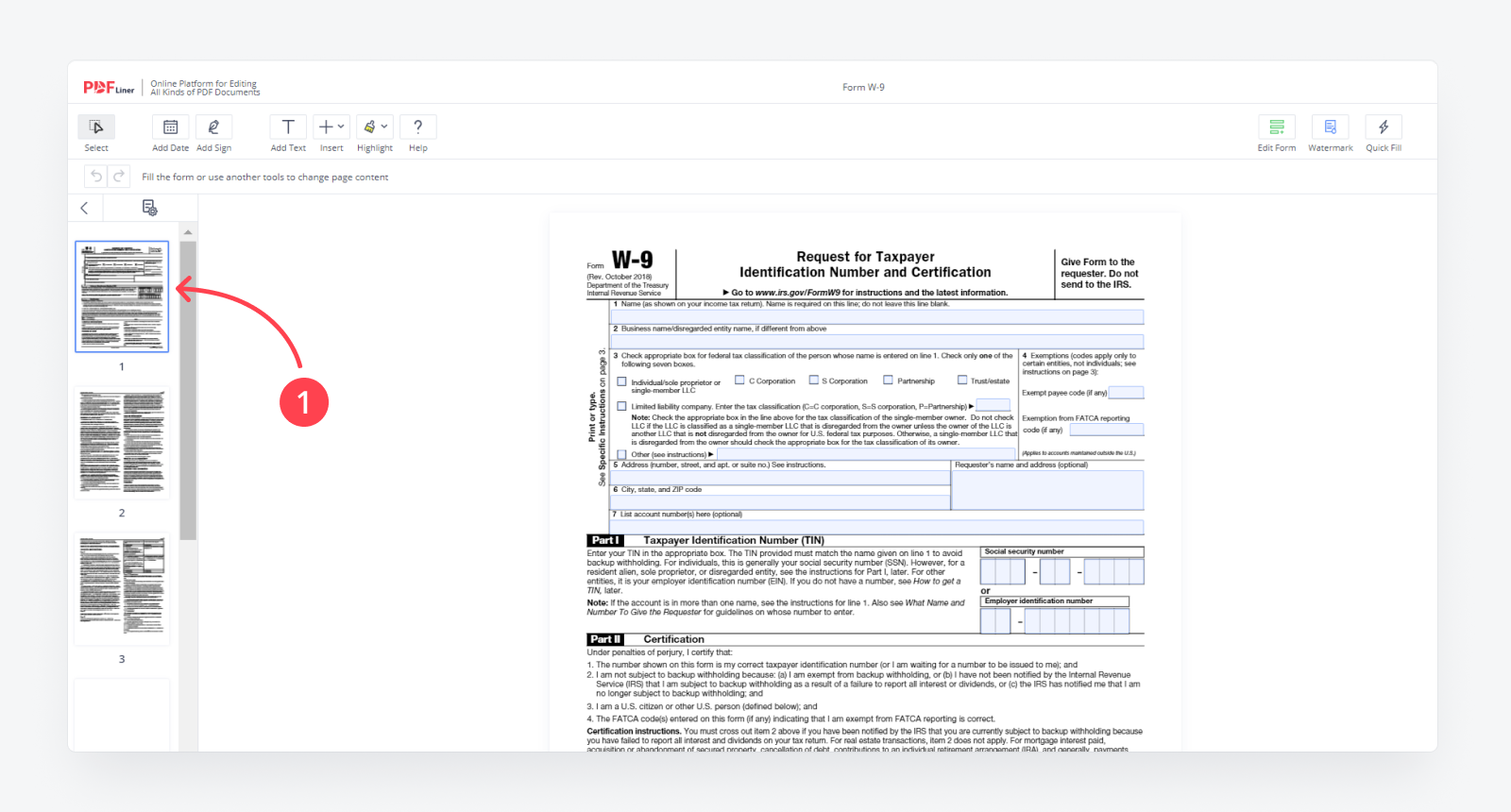The image size is (1511, 812).
Task: Click the Form W-9 document title
Action: tap(863, 87)
